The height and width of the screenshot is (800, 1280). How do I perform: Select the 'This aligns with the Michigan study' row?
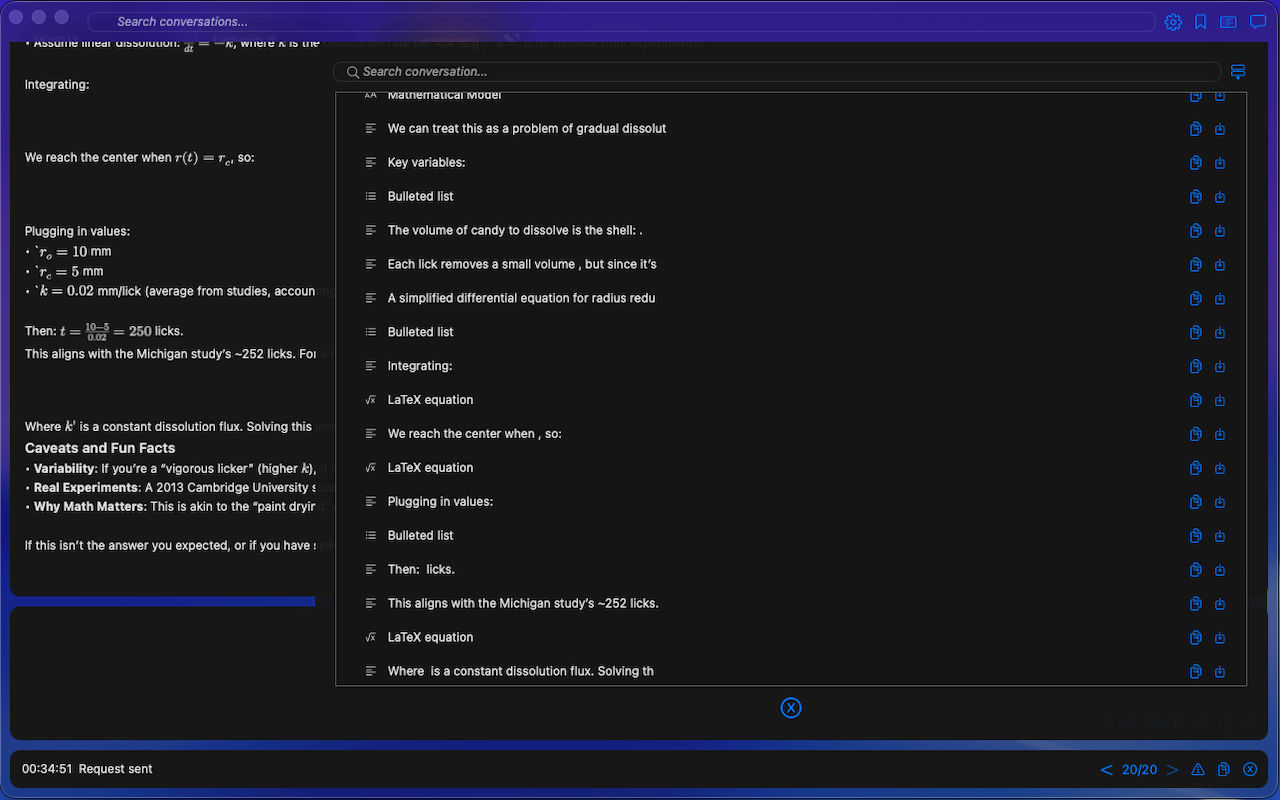pos(522,603)
